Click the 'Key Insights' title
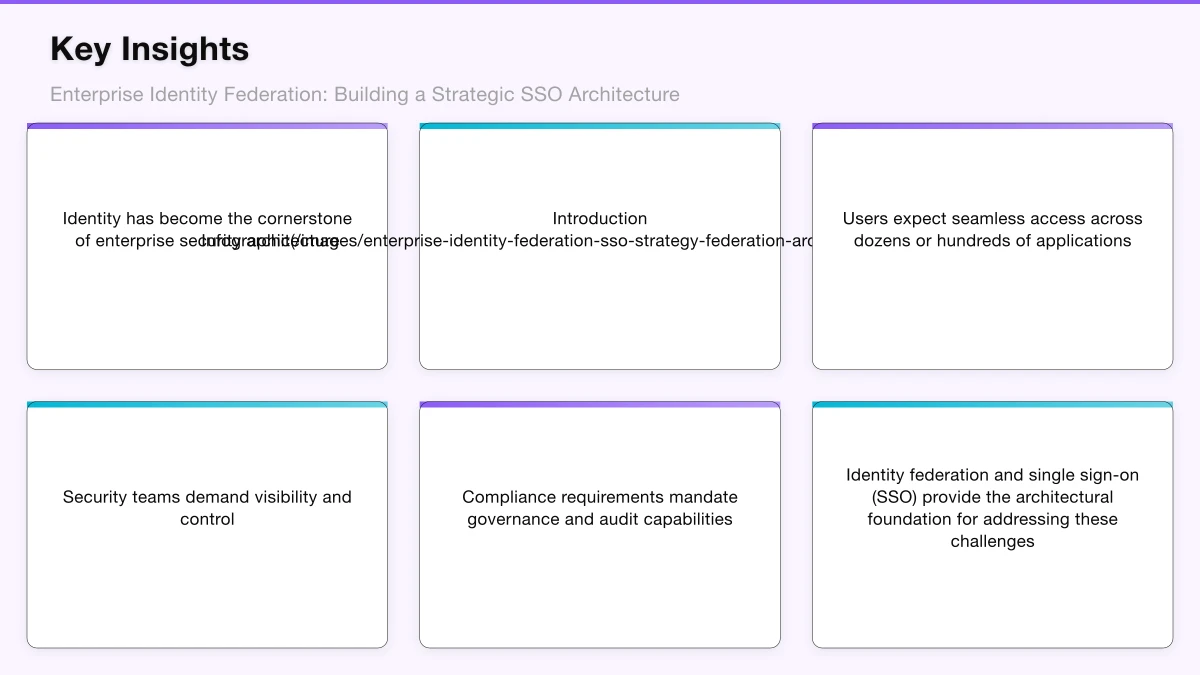This screenshot has height=675, width=1200. coord(149,48)
